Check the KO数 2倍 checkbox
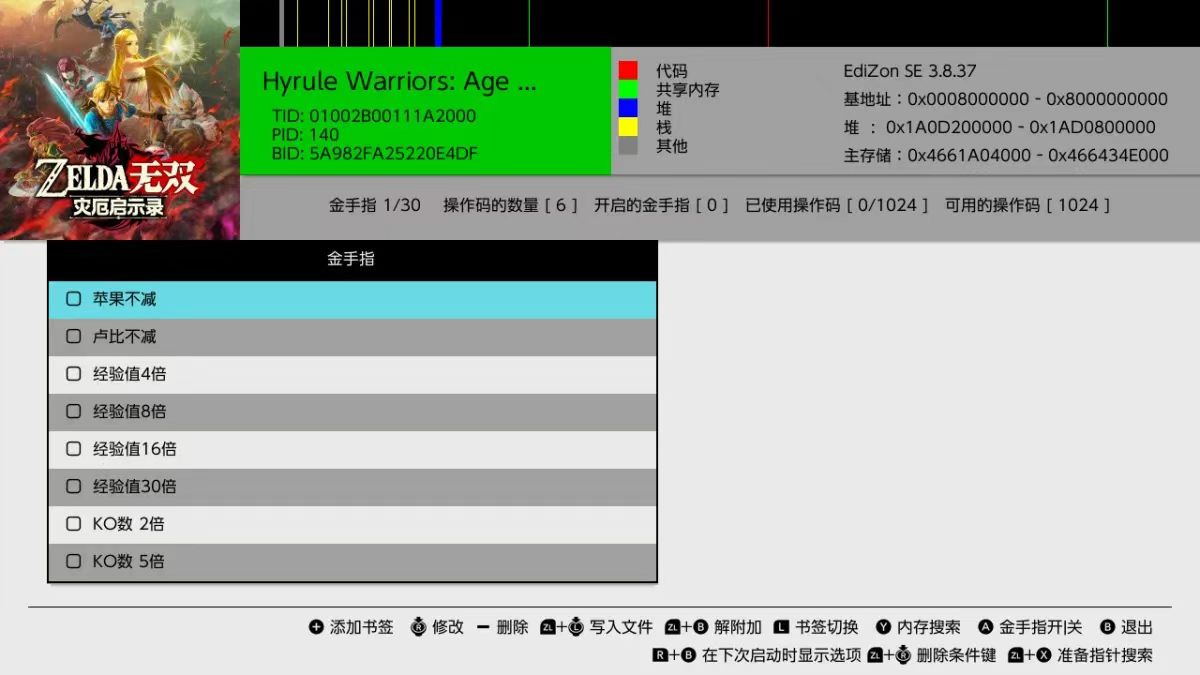Viewport: 1200px width, 675px height. click(x=73, y=524)
